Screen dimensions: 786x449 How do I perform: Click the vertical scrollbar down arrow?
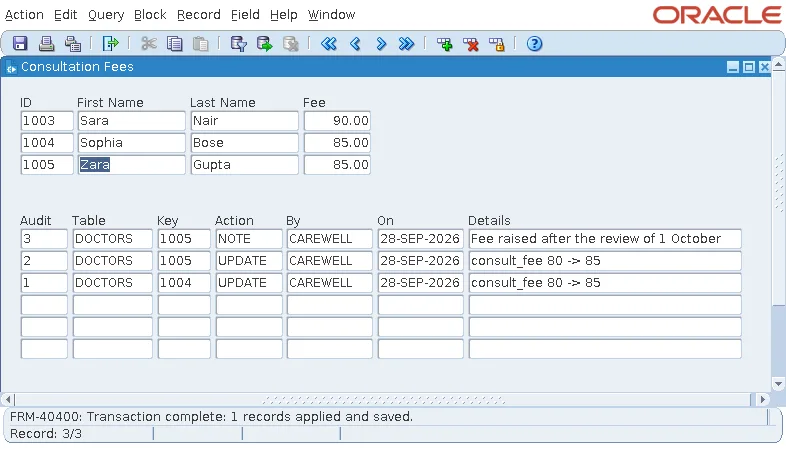pyautogui.click(x=778, y=384)
